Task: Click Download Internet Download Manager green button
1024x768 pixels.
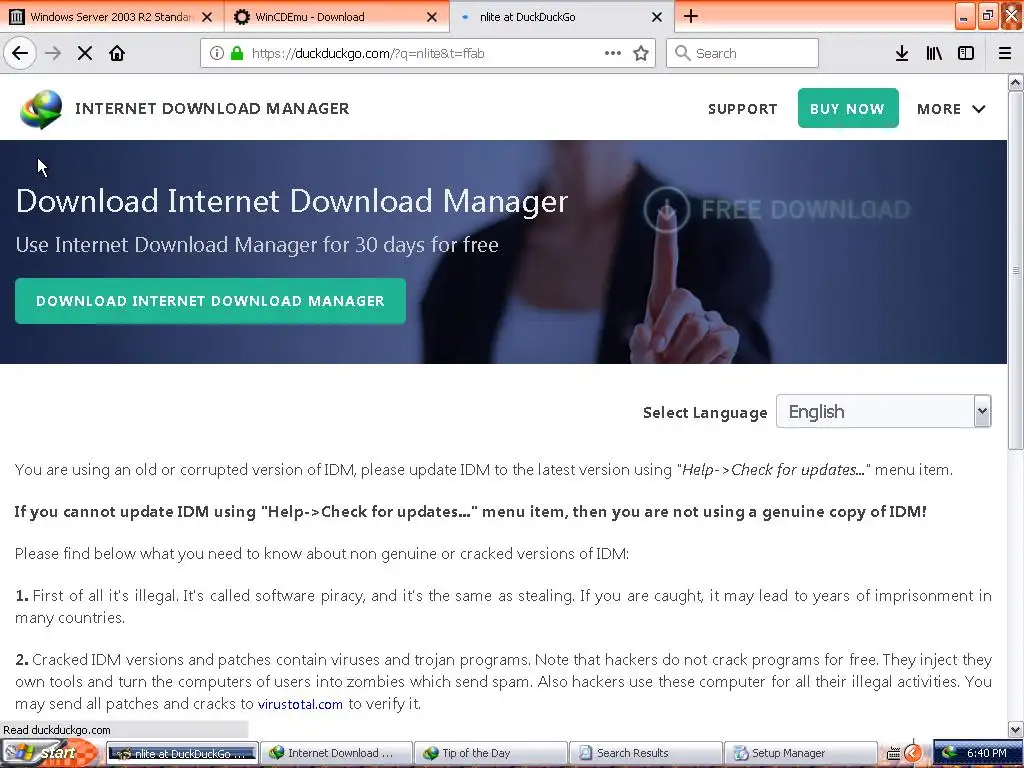Action: tap(210, 301)
